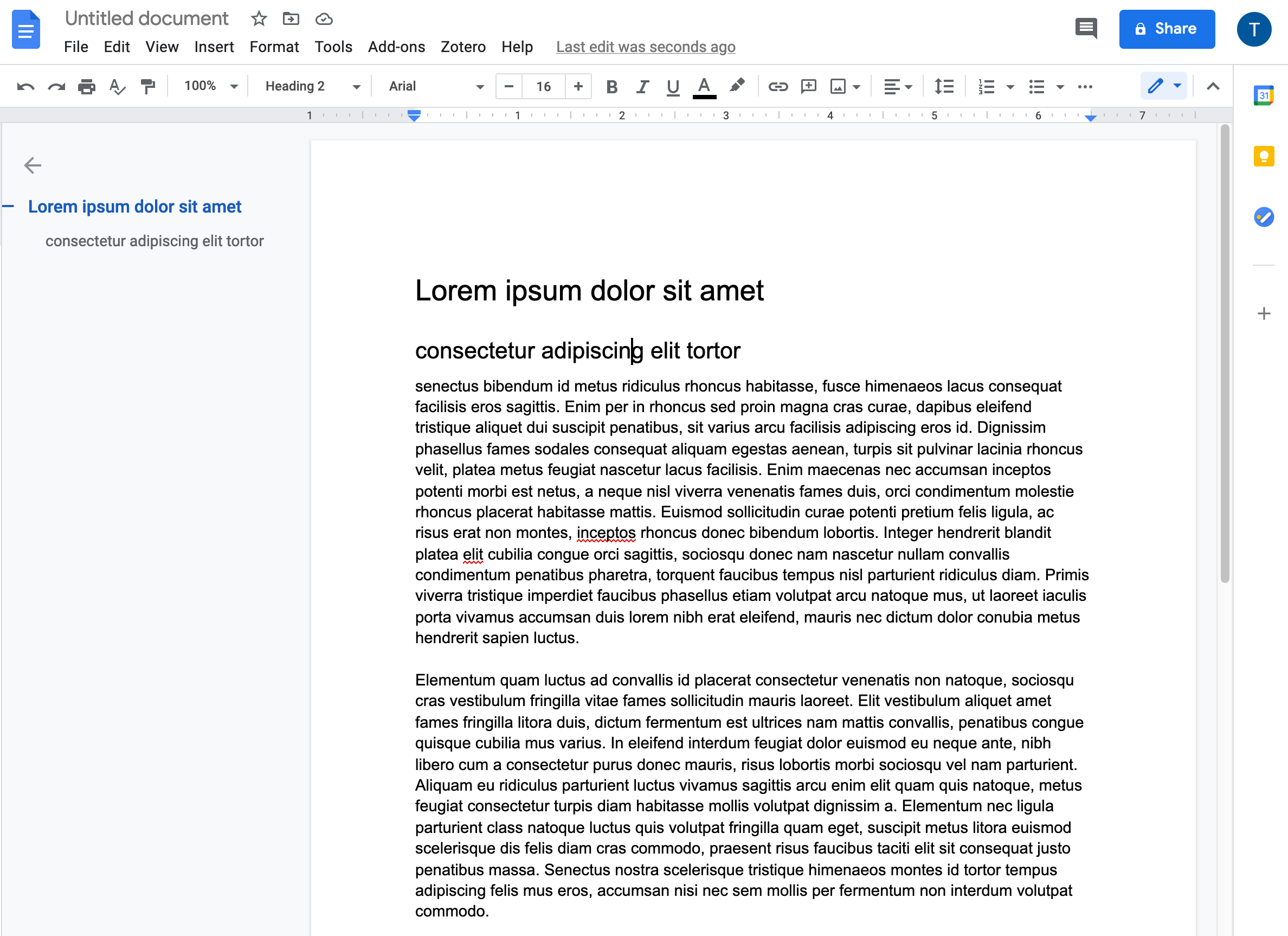Open the Arial font dropdown
The width and height of the screenshot is (1288, 936).
433,86
